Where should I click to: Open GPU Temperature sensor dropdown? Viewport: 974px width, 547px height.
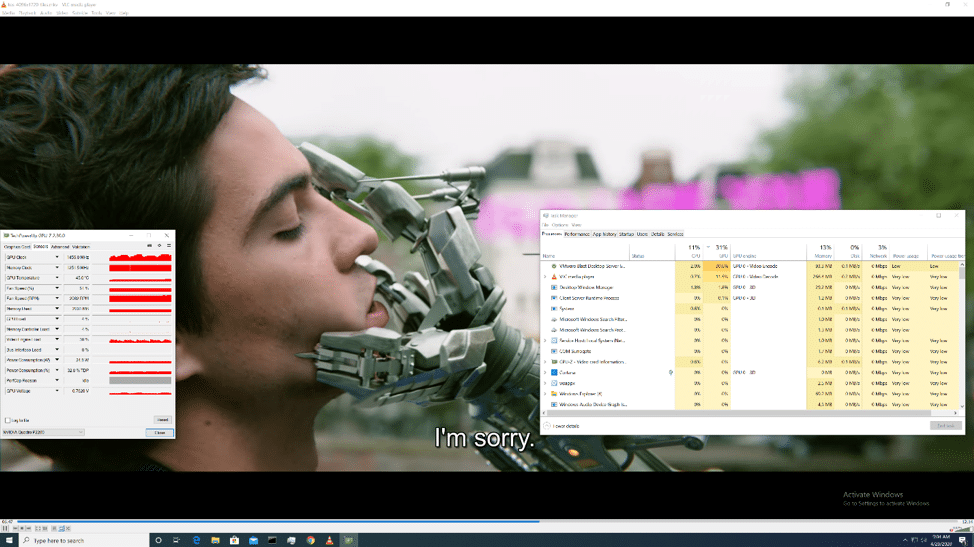pyautogui.click(x=57, y=278)
